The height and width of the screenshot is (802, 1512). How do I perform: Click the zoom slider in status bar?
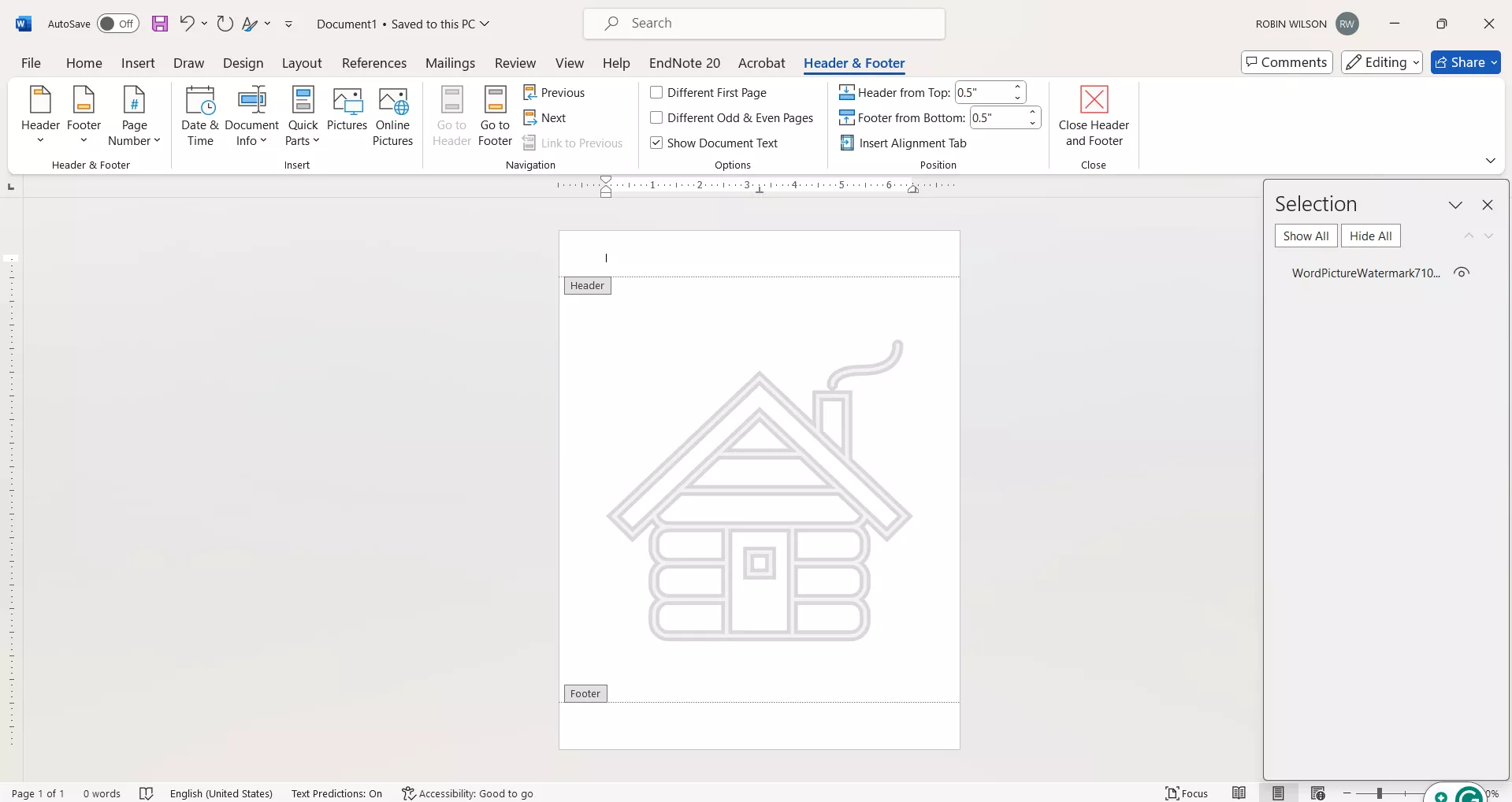point(1380,793)
